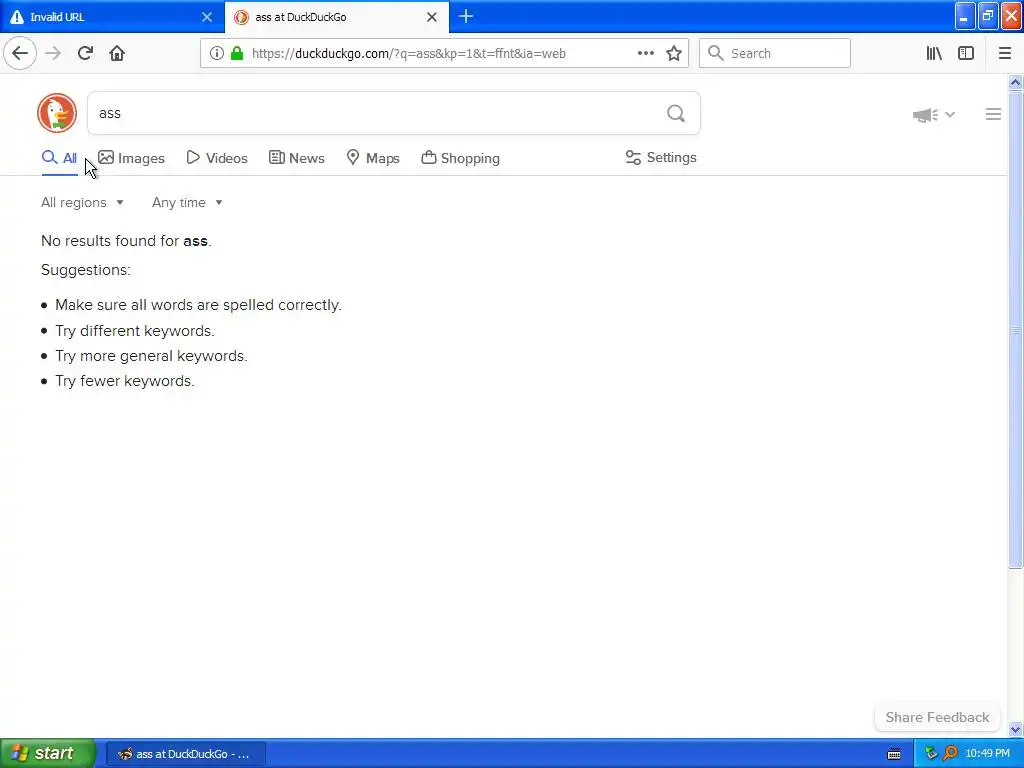Screen dimensions: 1024x768
Task: Close the Invalid URL tab
Action: click(207, 17)
